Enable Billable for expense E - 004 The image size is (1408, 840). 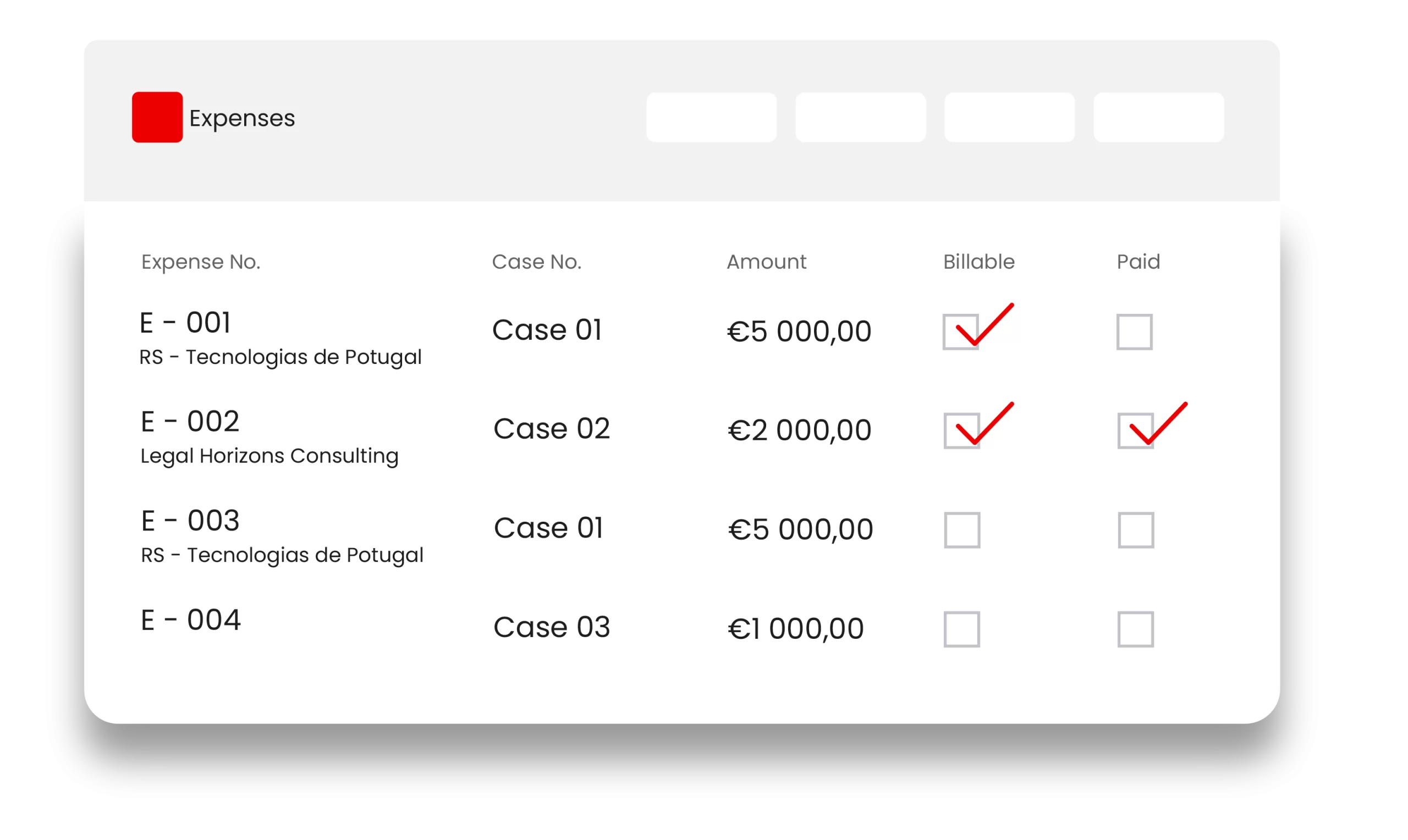(961, 629)
